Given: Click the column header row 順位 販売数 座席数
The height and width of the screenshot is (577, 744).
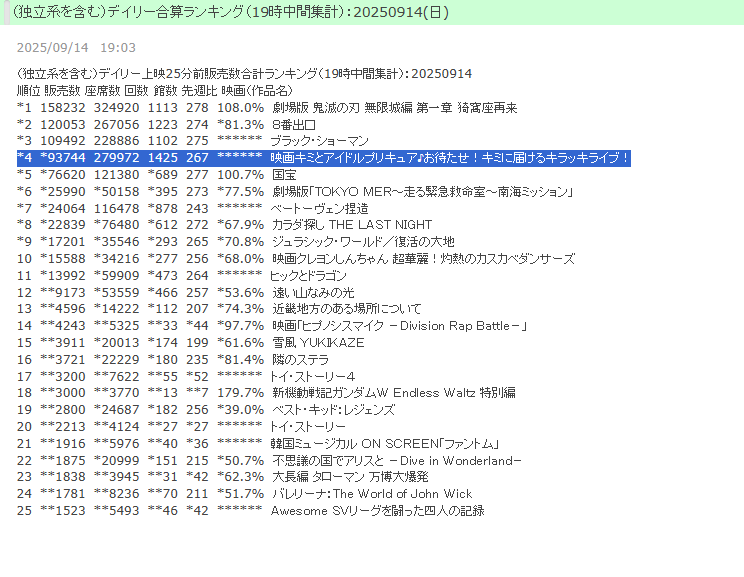Looking at the screenshot, I should click(x=155, y=90).
